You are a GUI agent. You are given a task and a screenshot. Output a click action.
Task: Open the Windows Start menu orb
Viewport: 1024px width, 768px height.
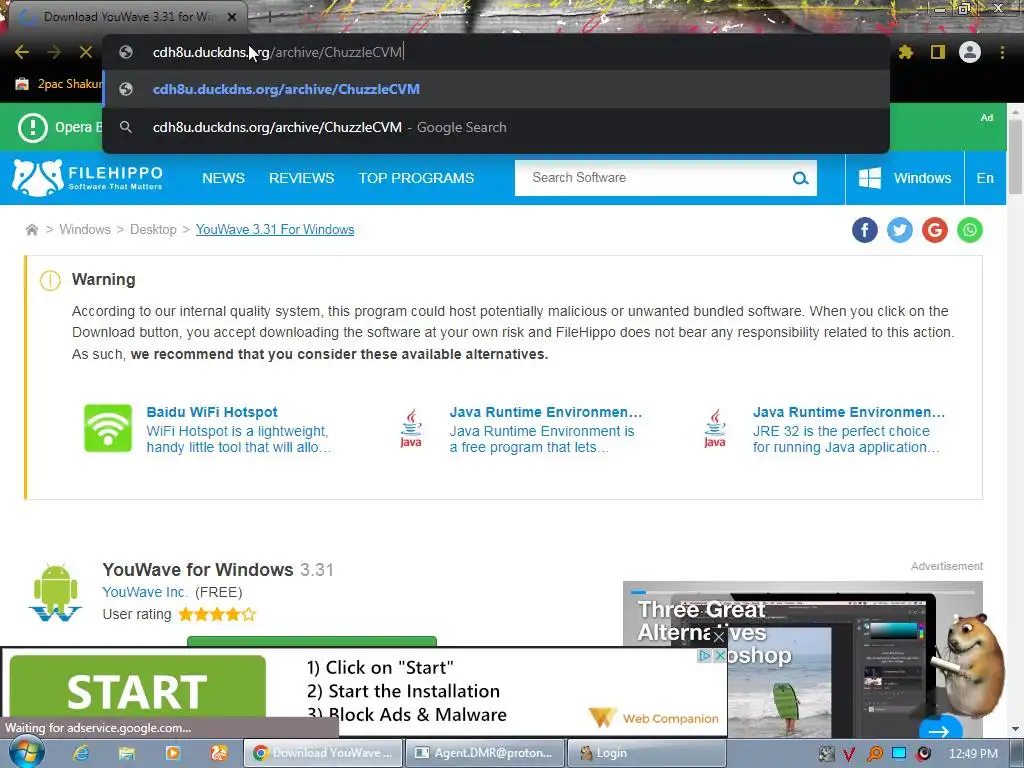[x=26, y=753]
